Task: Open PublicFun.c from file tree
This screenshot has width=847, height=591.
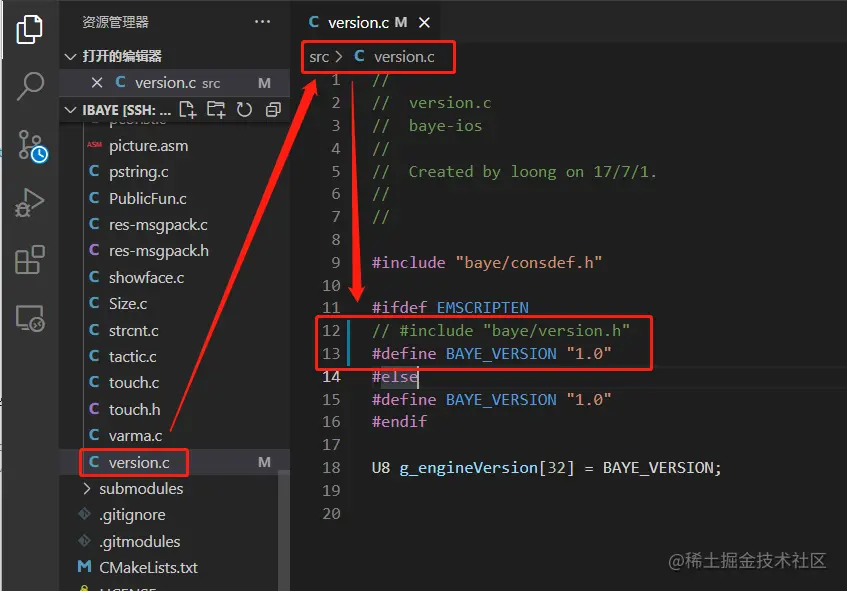Action: tap(147, 198)
